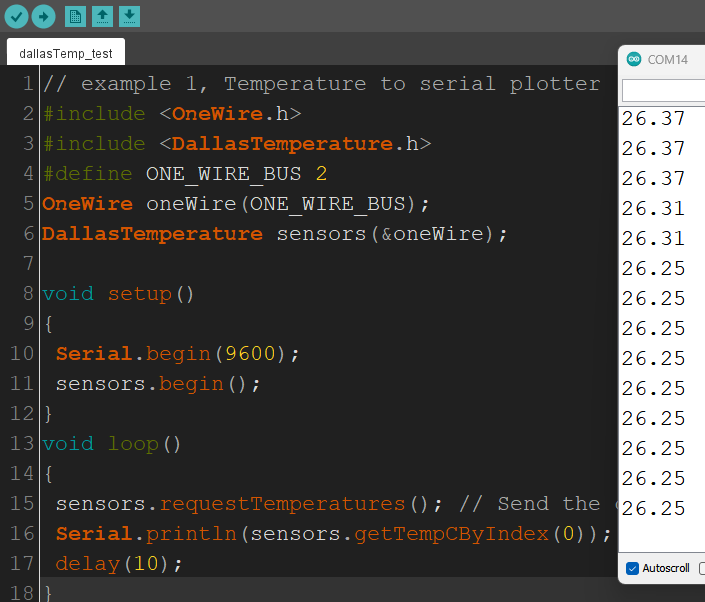Click on the void setup() line
Screen dimensions: 705x602
(118, 294)
